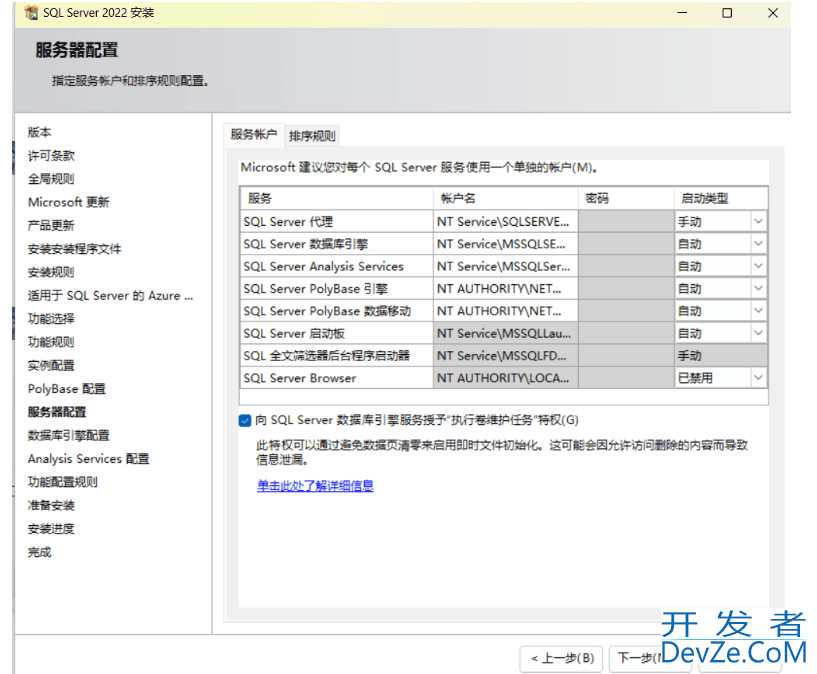817x674 pixels.
Task: Select 实例配置 step in the sidebar
Action: [x=51, y=366]
